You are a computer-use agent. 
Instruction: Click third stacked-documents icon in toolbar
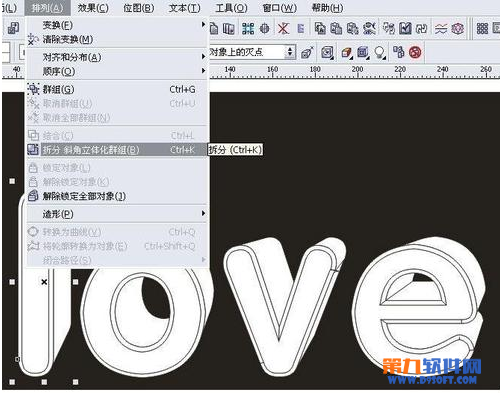352,28
